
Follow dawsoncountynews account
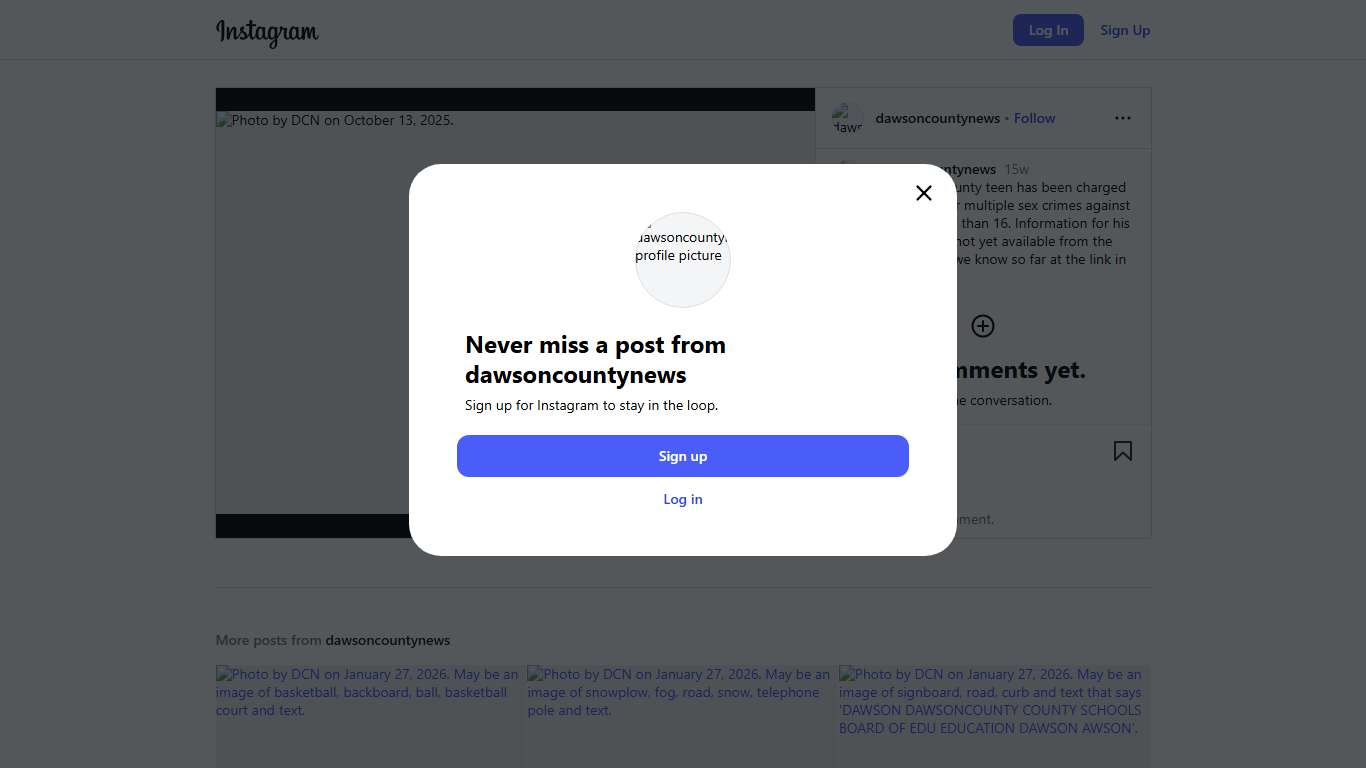1034,118
